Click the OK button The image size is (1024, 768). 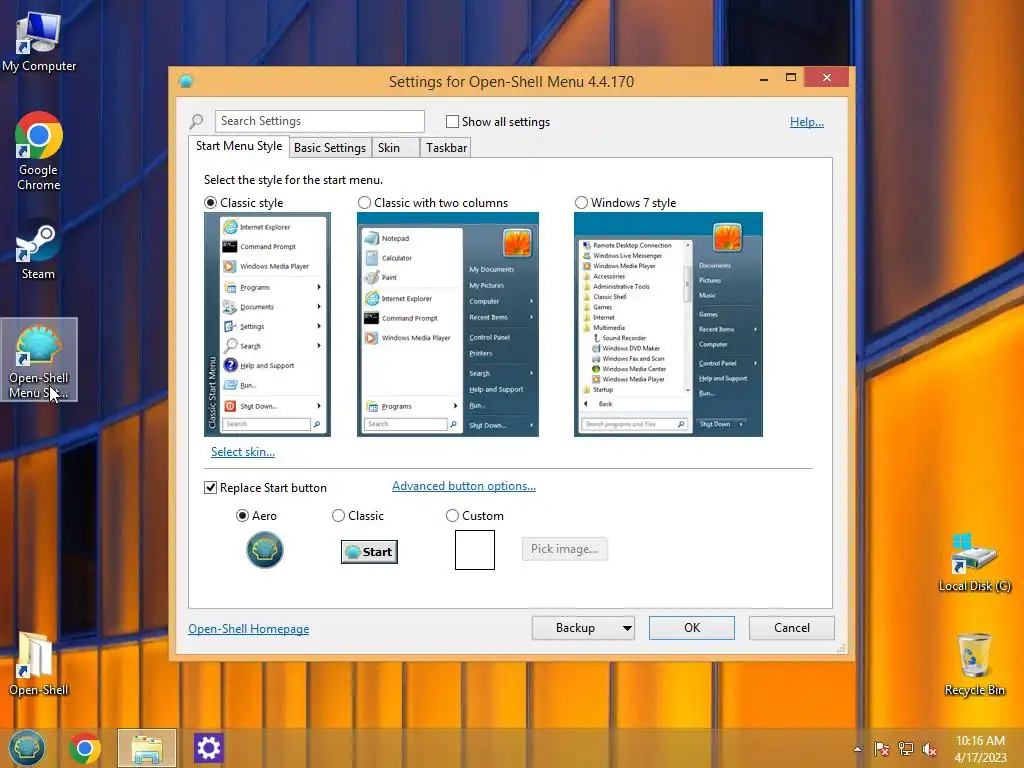(x=692, y=628)
